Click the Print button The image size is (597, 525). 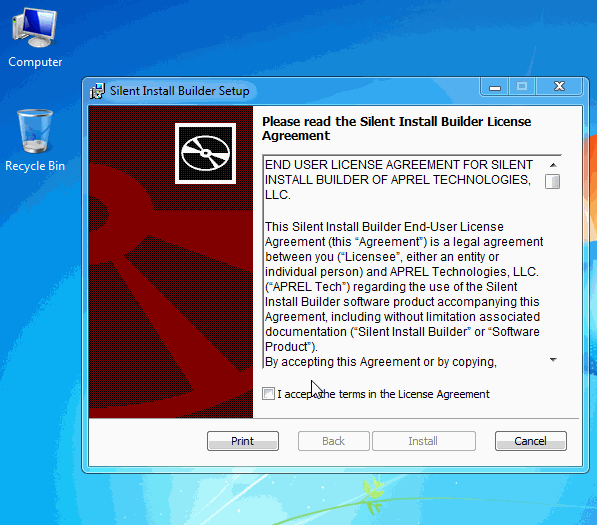[243, 441]
